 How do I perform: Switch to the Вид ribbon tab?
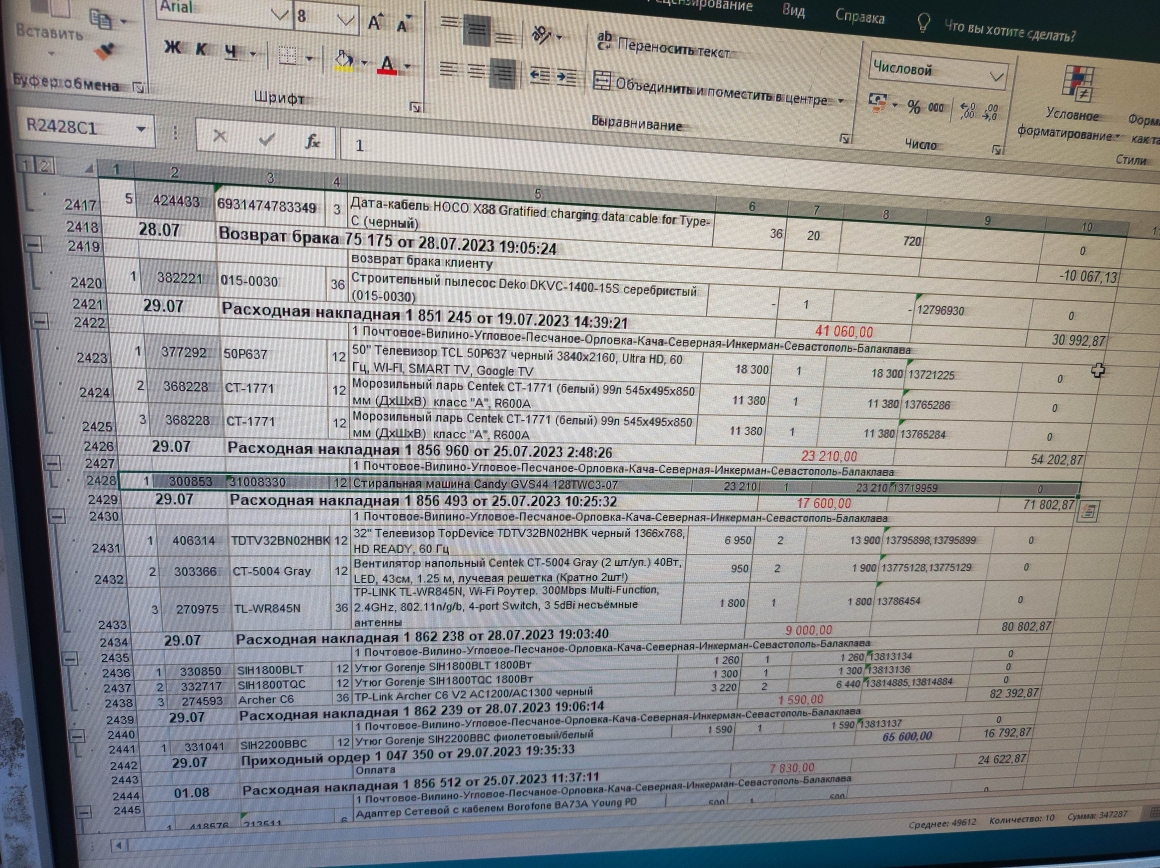coord(793,10)
